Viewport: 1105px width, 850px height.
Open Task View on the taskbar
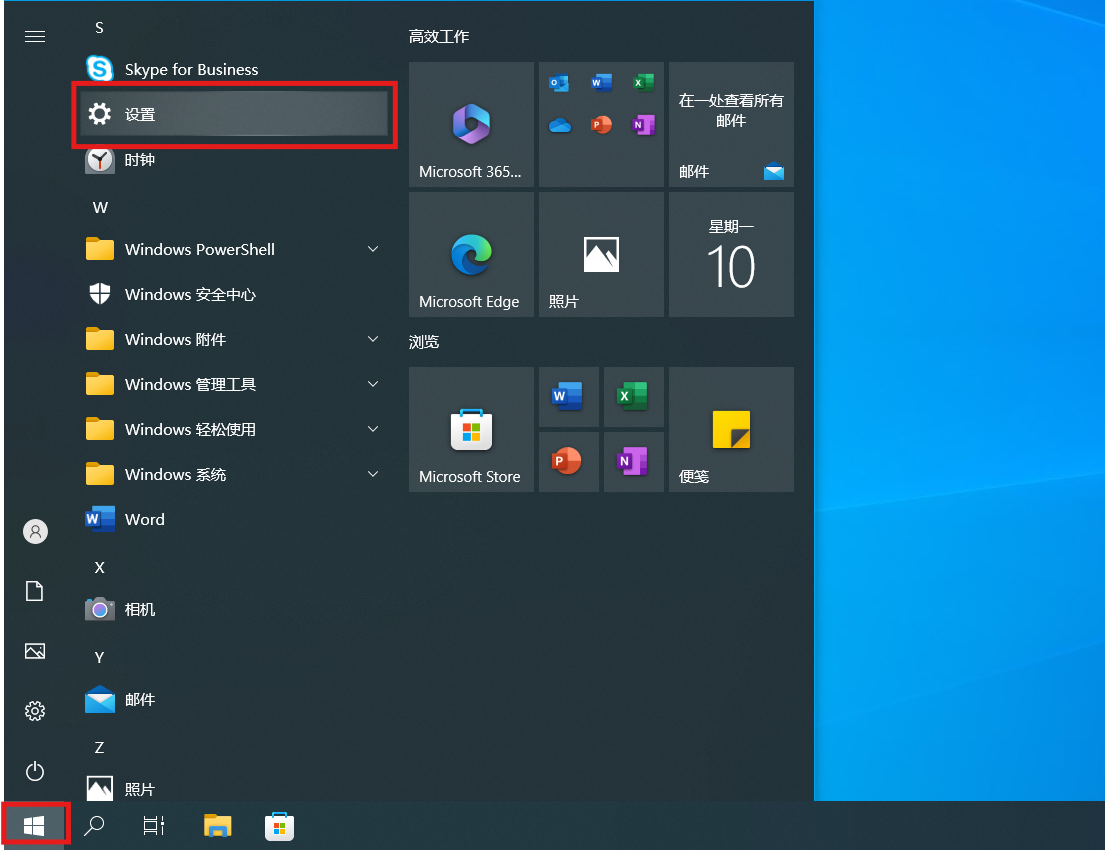pos(154,825)
